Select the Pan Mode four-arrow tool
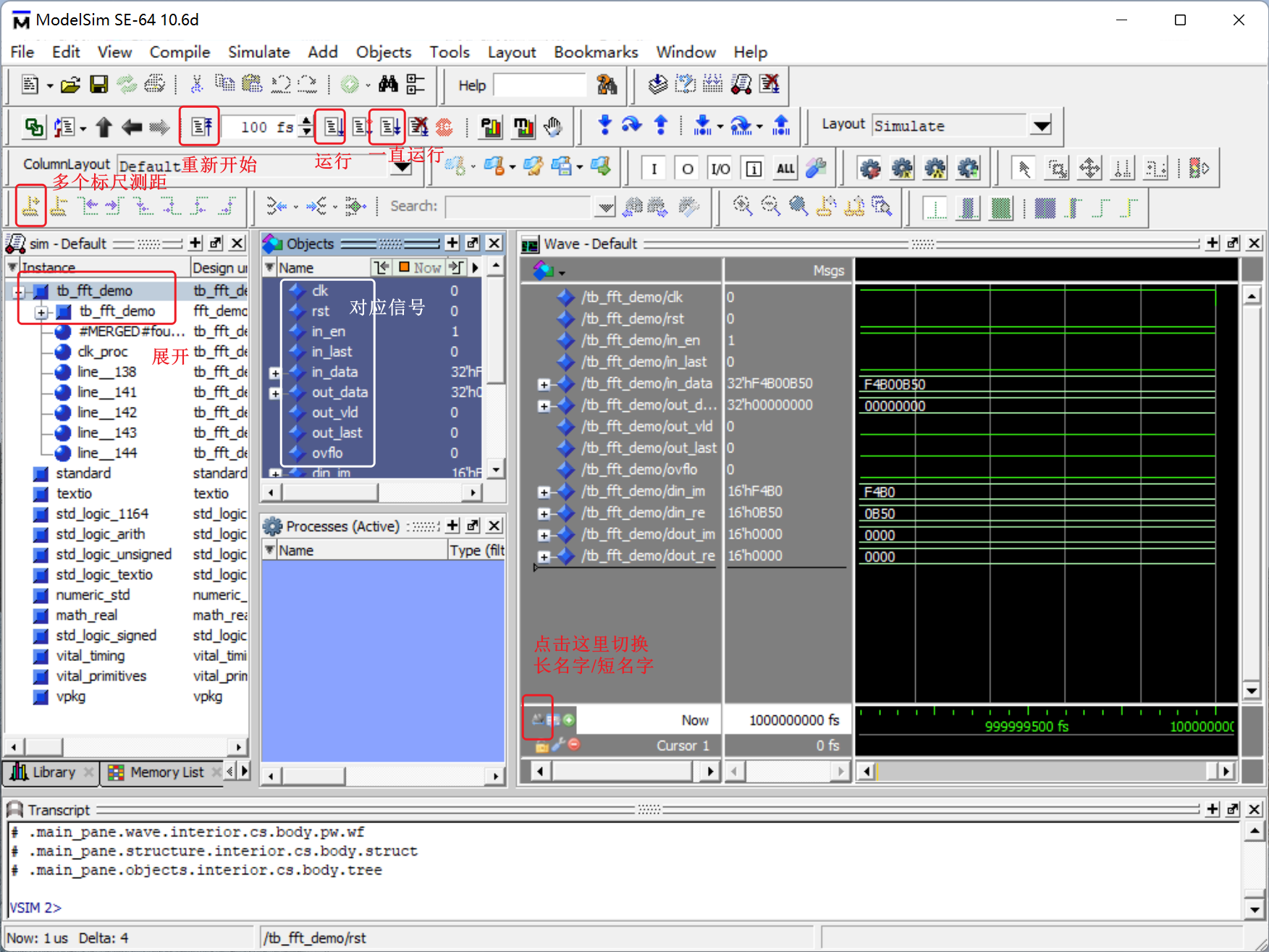The height and width of the screenshot is (952, 1269). [1089, 169]
